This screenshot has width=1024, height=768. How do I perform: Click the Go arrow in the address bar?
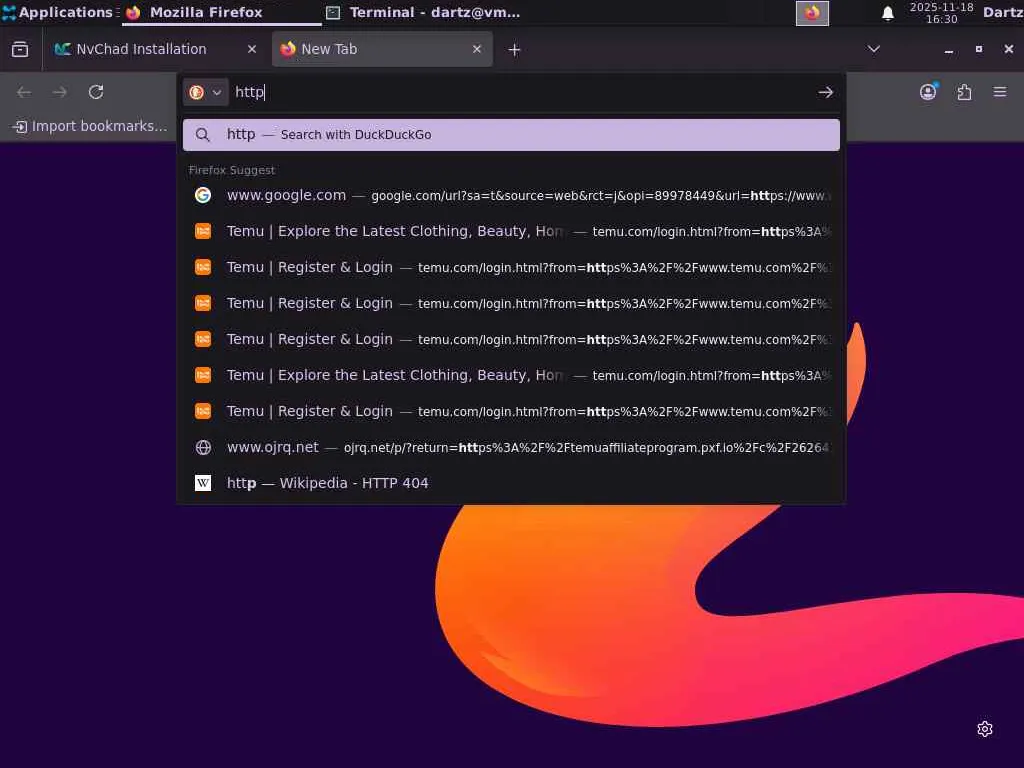[825, 93]
